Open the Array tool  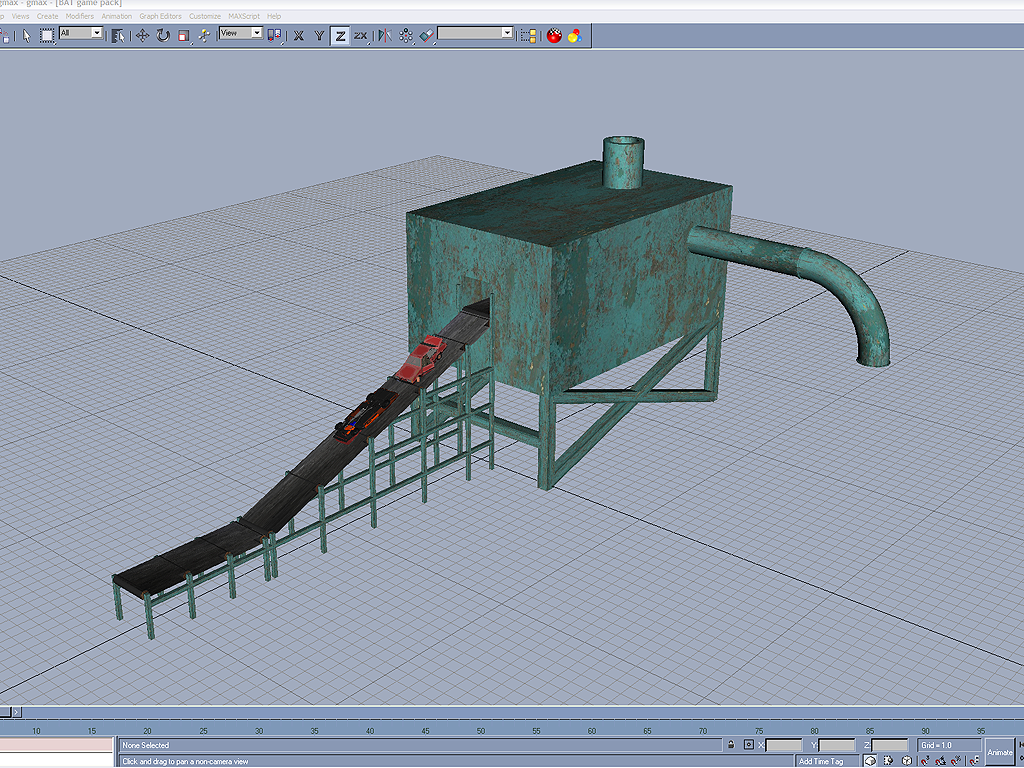(x=406, y=35)
